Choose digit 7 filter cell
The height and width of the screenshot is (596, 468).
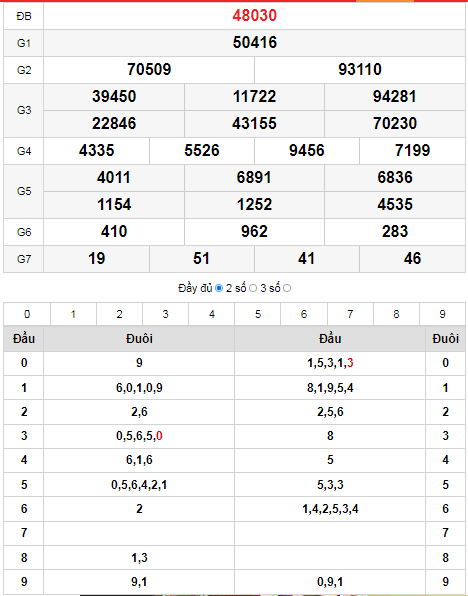click(x=350, y=314)
